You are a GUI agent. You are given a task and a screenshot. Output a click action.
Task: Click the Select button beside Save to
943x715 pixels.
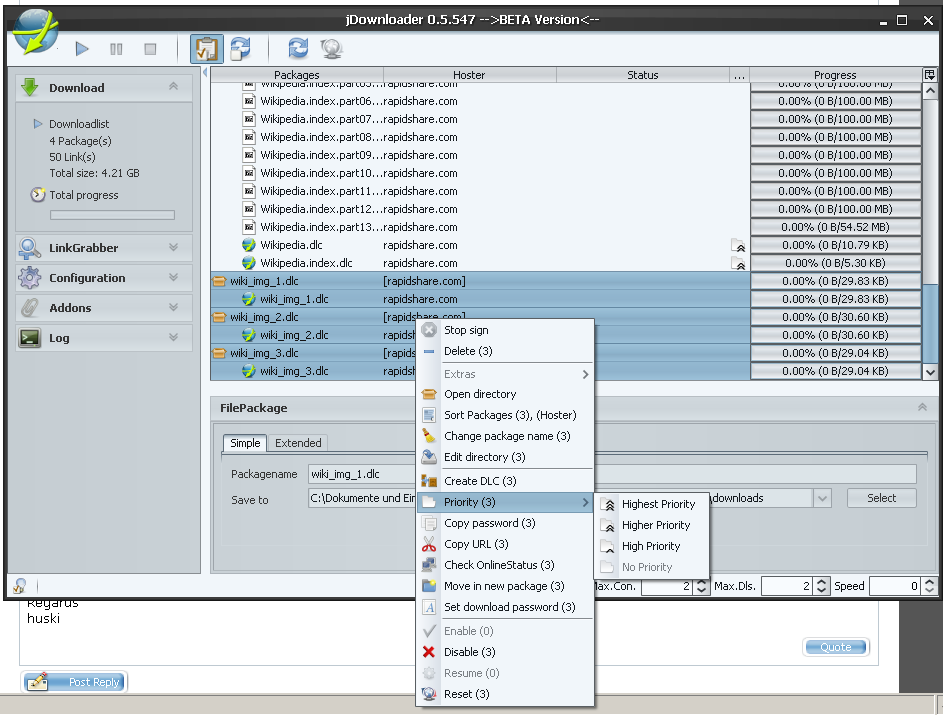[881, 498]
